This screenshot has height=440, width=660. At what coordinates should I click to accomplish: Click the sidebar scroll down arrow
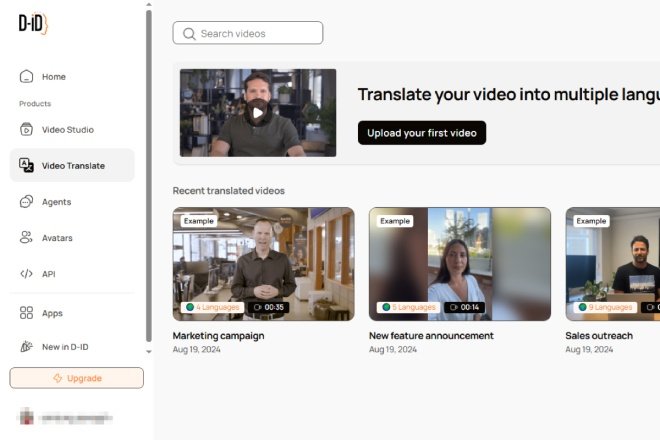[149, 352]
